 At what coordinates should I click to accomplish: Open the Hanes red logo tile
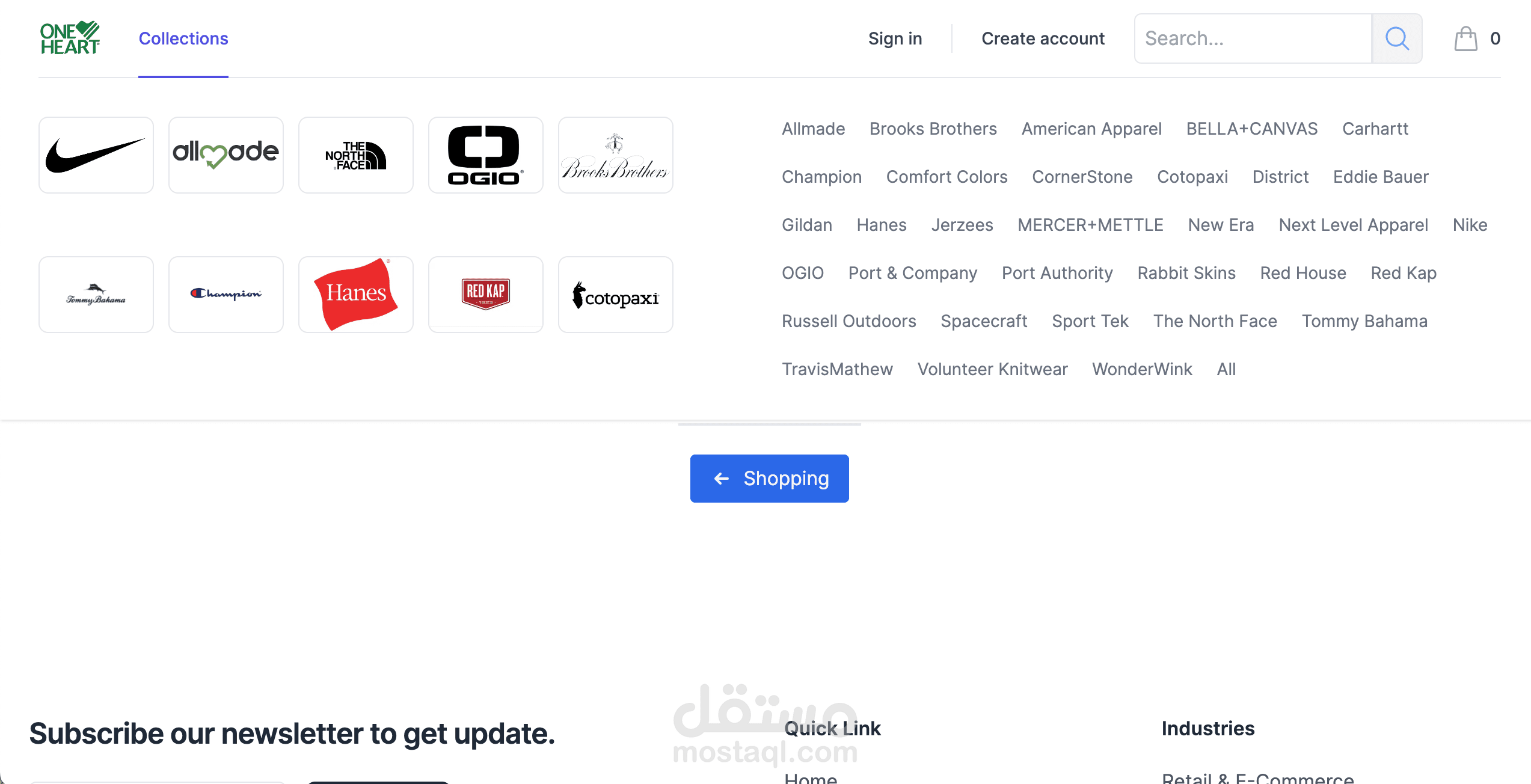coord(356,295)
